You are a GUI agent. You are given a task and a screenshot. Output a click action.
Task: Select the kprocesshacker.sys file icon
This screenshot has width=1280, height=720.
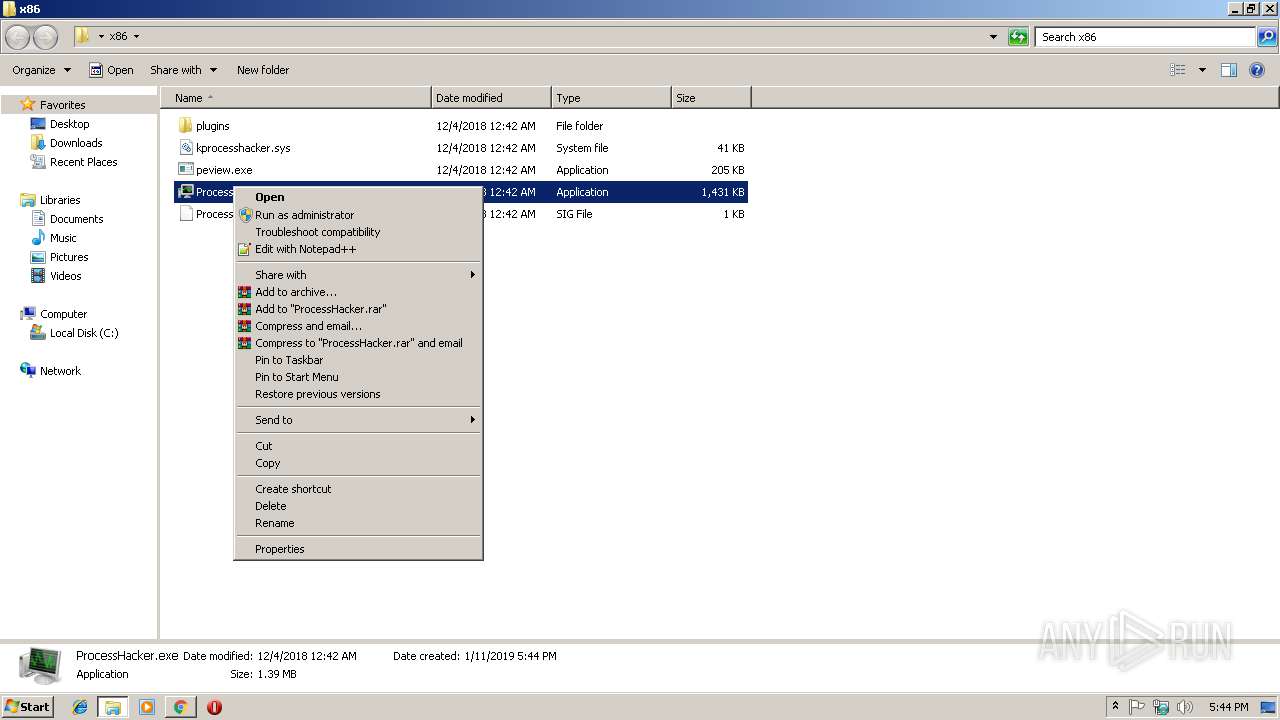pyautogui.click(x=185, y=148)
